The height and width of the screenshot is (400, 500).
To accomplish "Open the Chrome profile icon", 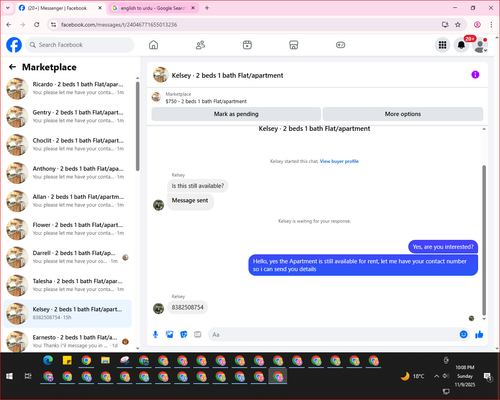I will pyautogui.click(x=477, y=25).
